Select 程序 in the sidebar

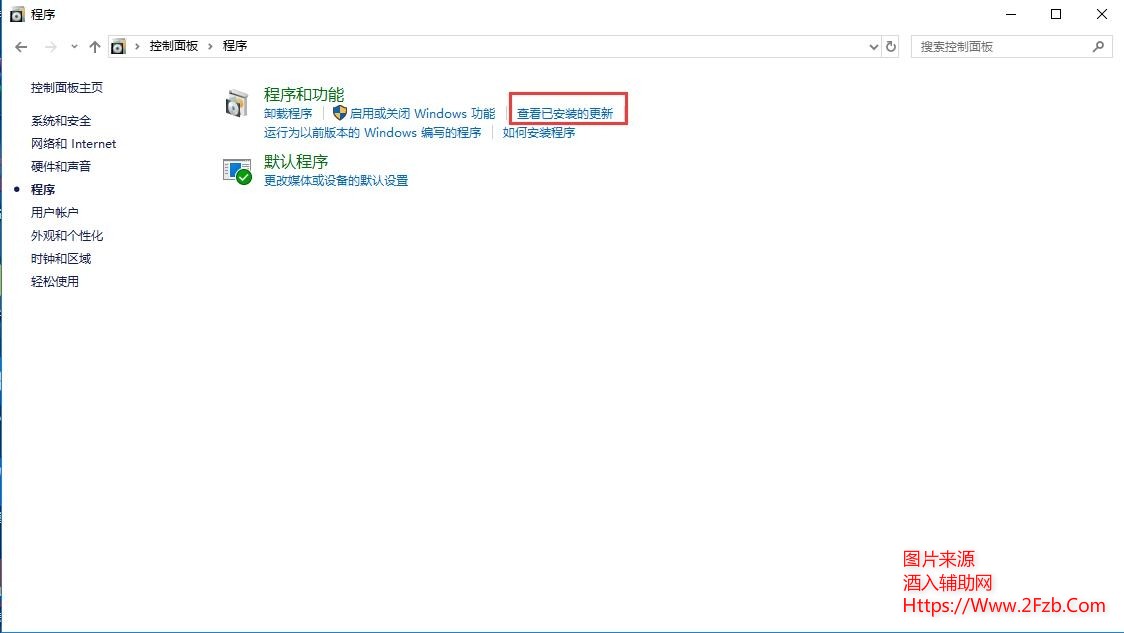click(x=43, y=189)
